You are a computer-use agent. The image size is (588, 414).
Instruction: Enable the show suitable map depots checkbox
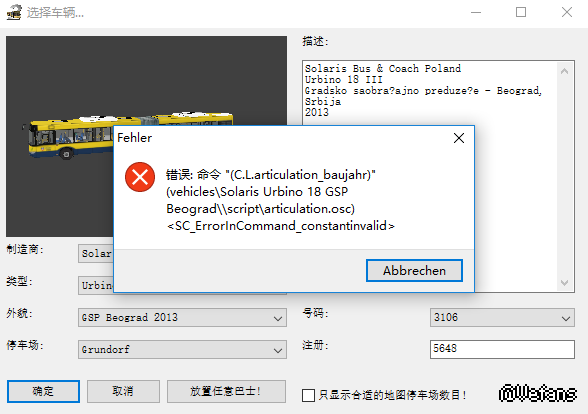coord(308,395)
